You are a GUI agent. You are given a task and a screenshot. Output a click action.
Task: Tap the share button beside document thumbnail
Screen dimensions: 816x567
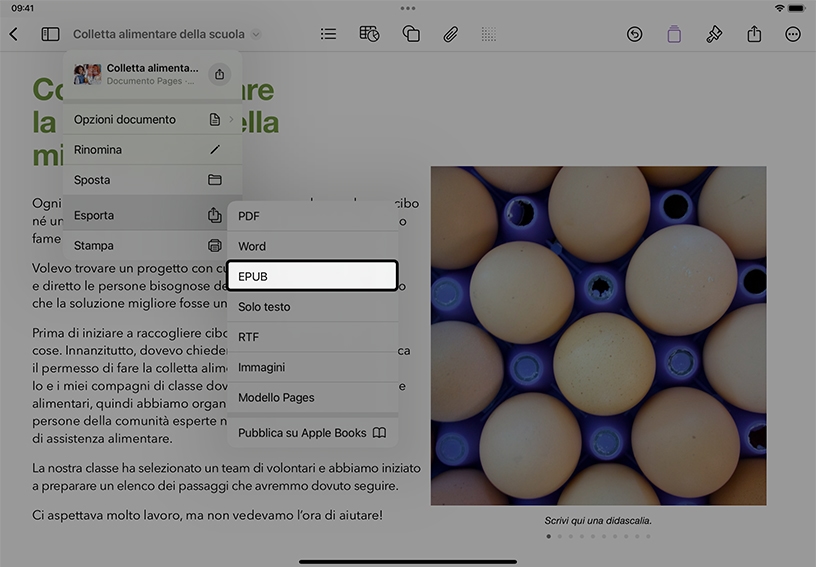220,74
